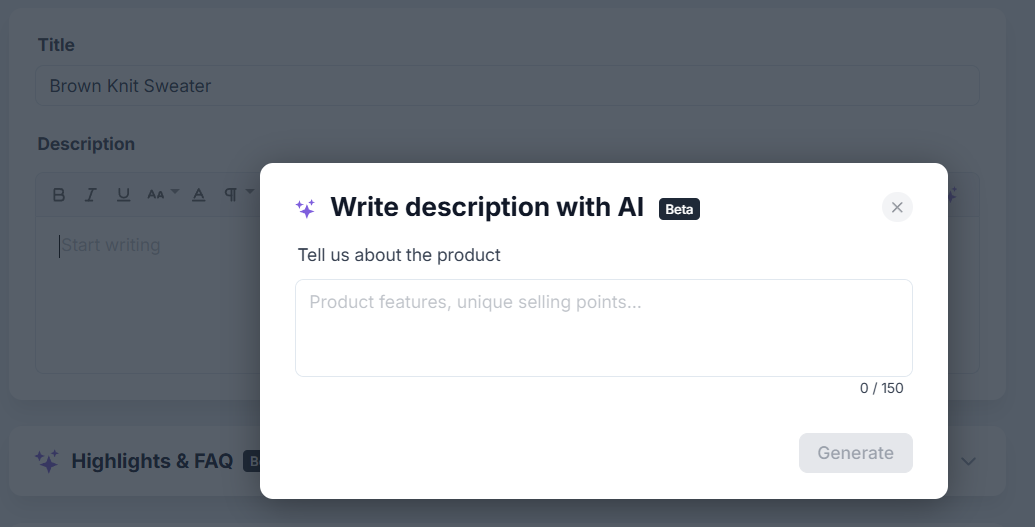Select the paragraph pilcrow icon
The width and height of the screenshot is (1035, 527).
point(230,195)
